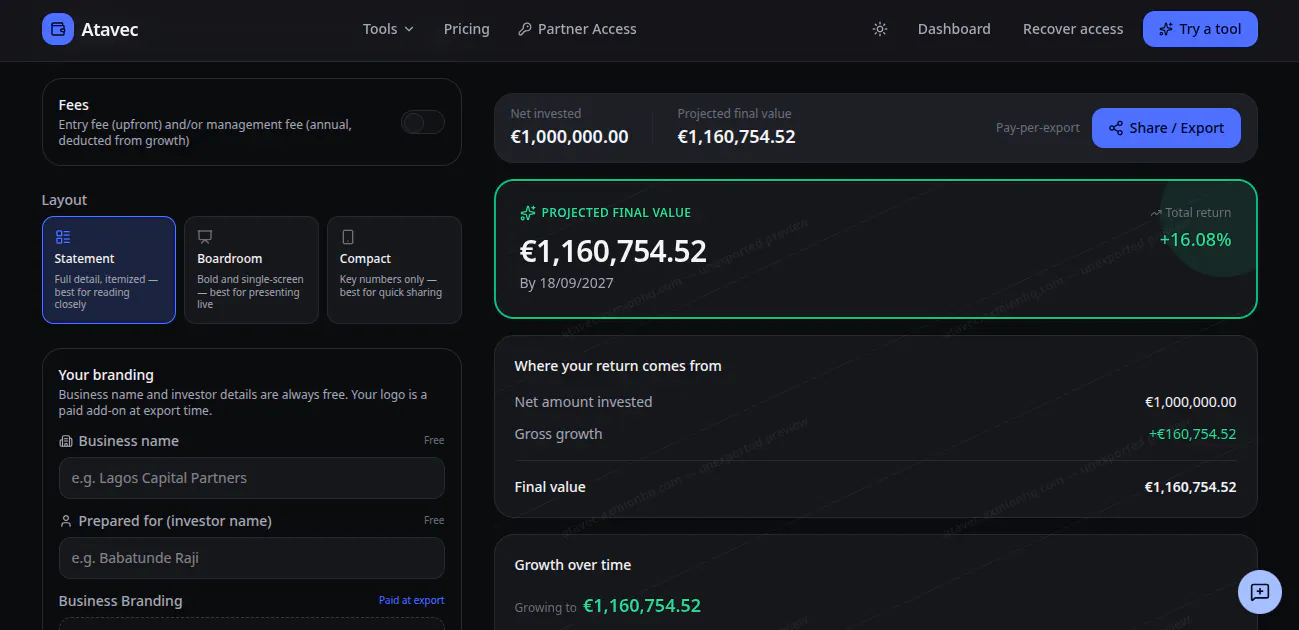Viewport: 1299px width, 630px height.
Task: Click the Pay-per-export label
Action: coord(1038,128)
